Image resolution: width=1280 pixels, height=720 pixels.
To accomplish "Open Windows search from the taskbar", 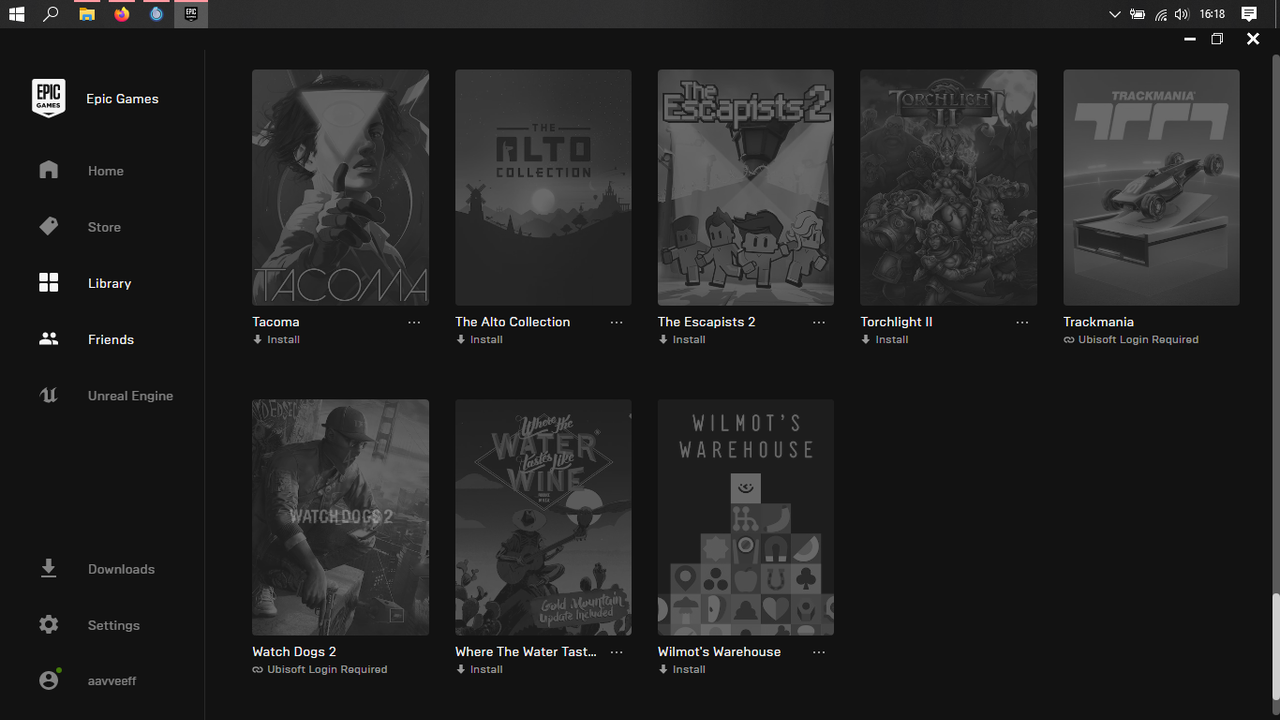I will [51, 14].
